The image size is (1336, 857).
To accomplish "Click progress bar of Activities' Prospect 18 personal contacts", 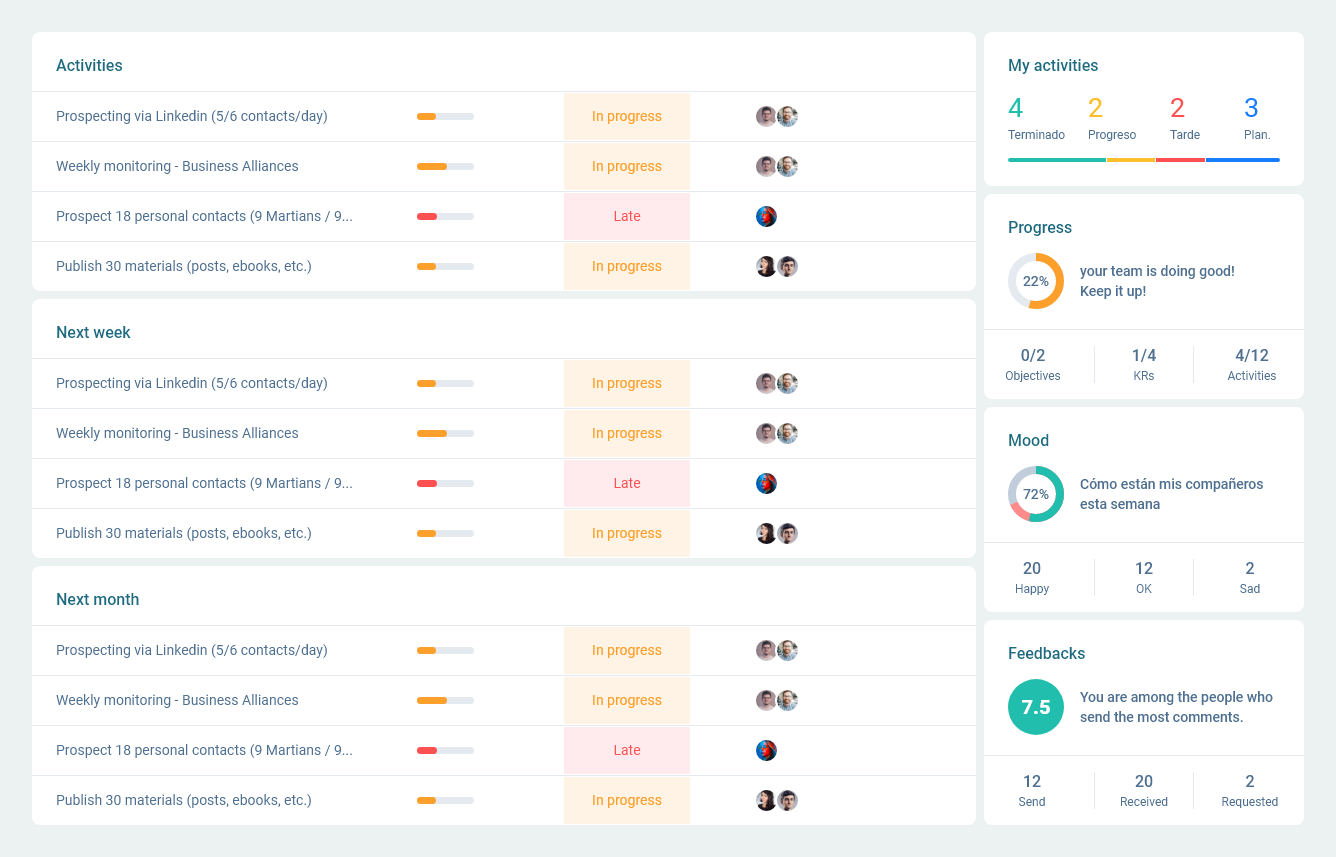I will coord(445,217).
